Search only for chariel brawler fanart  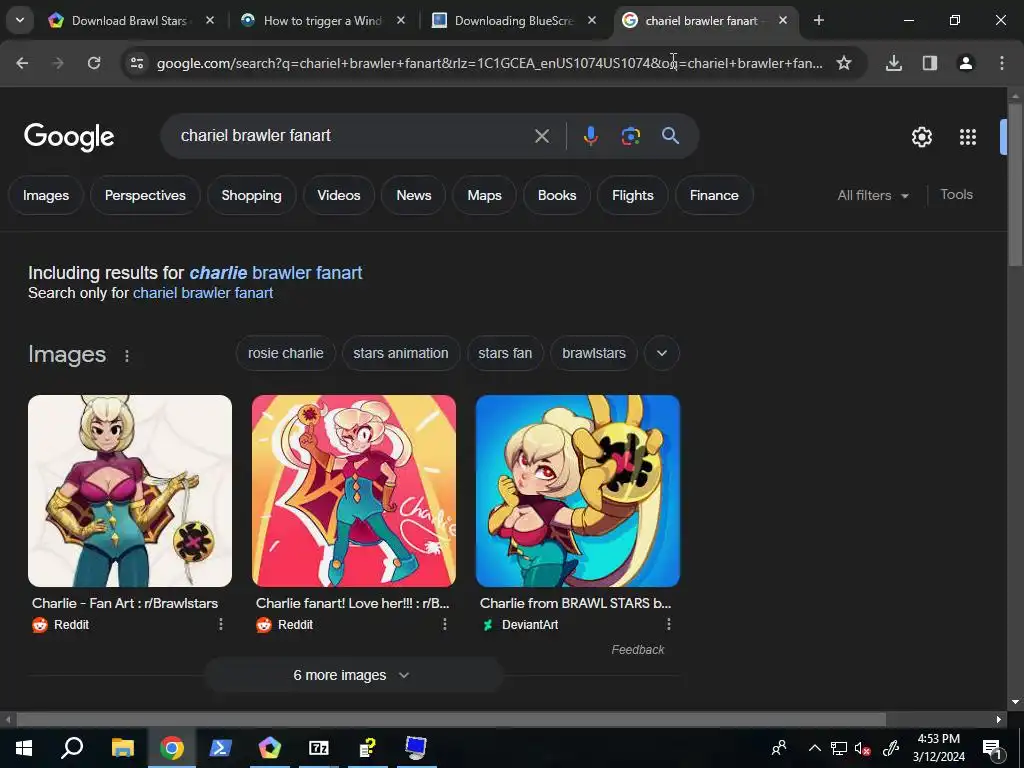pyautogui.click(x=203, y=293)
